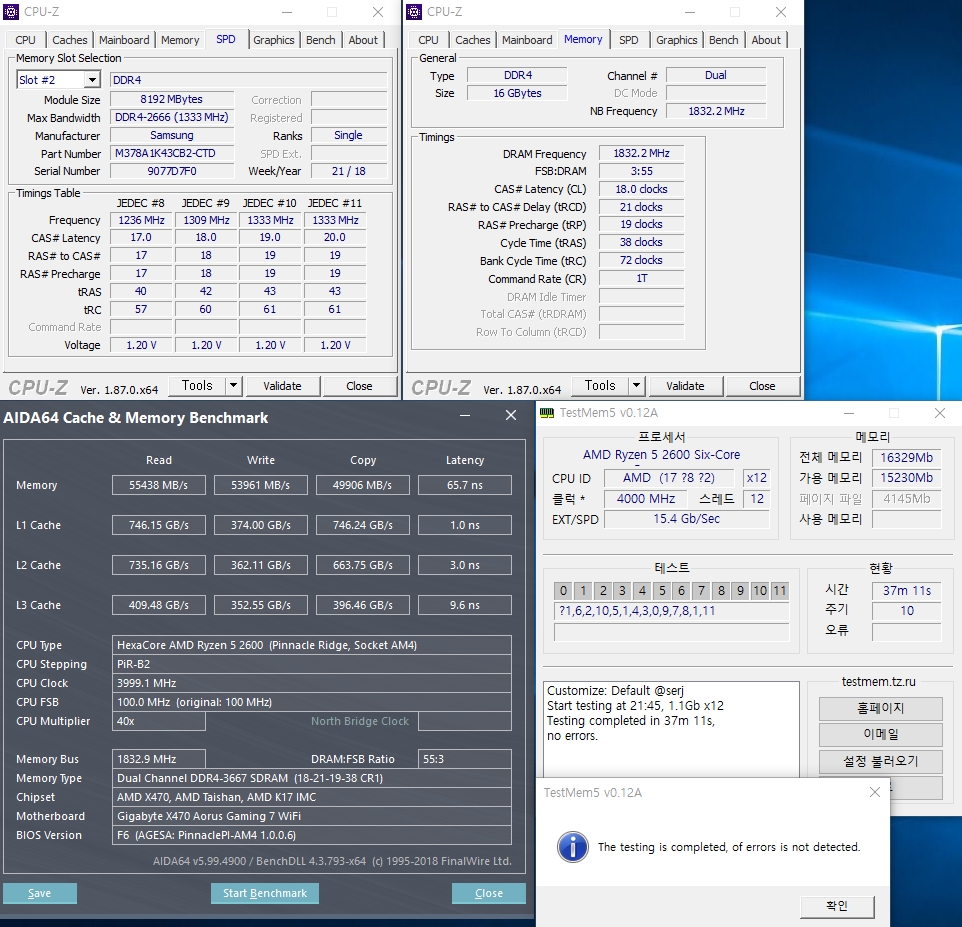Image resolution: width=962 pixels, height=927 pixels.
Task: Open Graphics tab in right CPU-Z window
Action: (677, 40)
